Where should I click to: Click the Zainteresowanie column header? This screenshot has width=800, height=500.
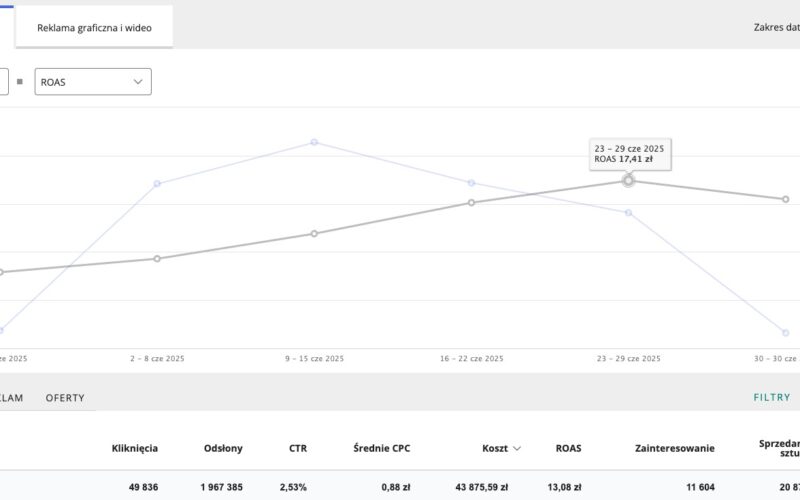[674, 448]
